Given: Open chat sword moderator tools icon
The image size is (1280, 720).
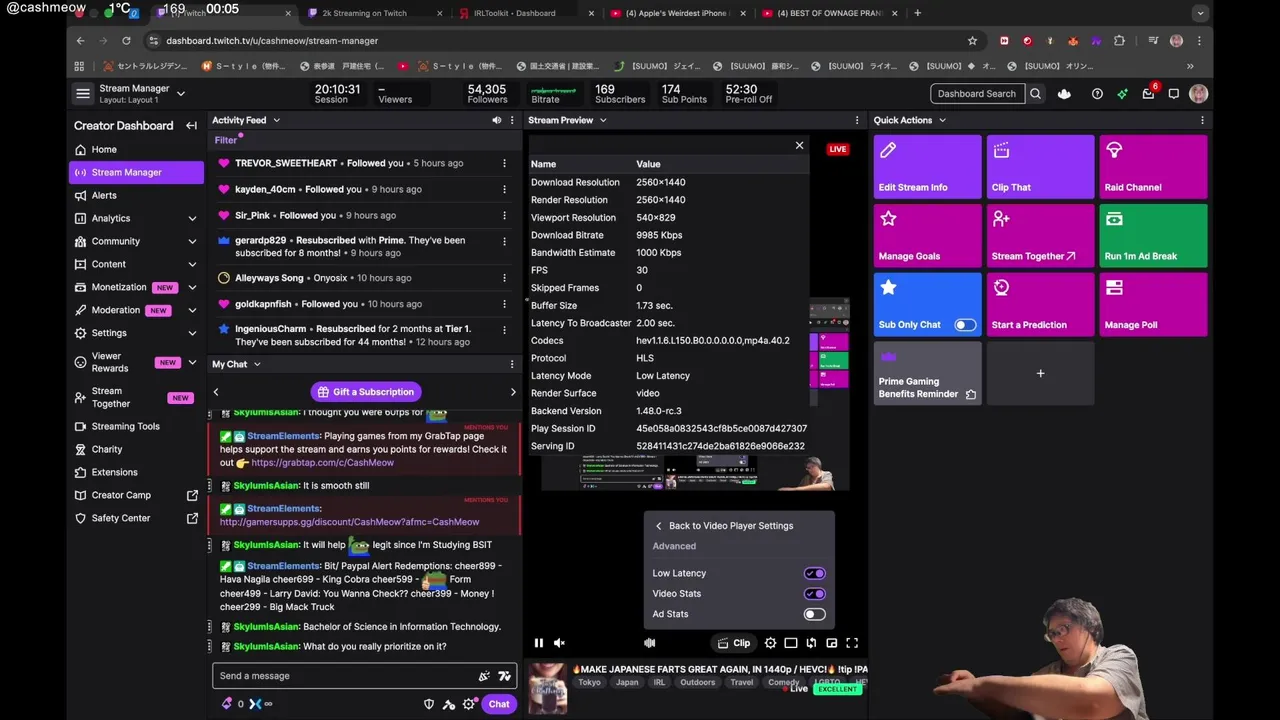Looking at the screenshot, I should pos(449,704).
